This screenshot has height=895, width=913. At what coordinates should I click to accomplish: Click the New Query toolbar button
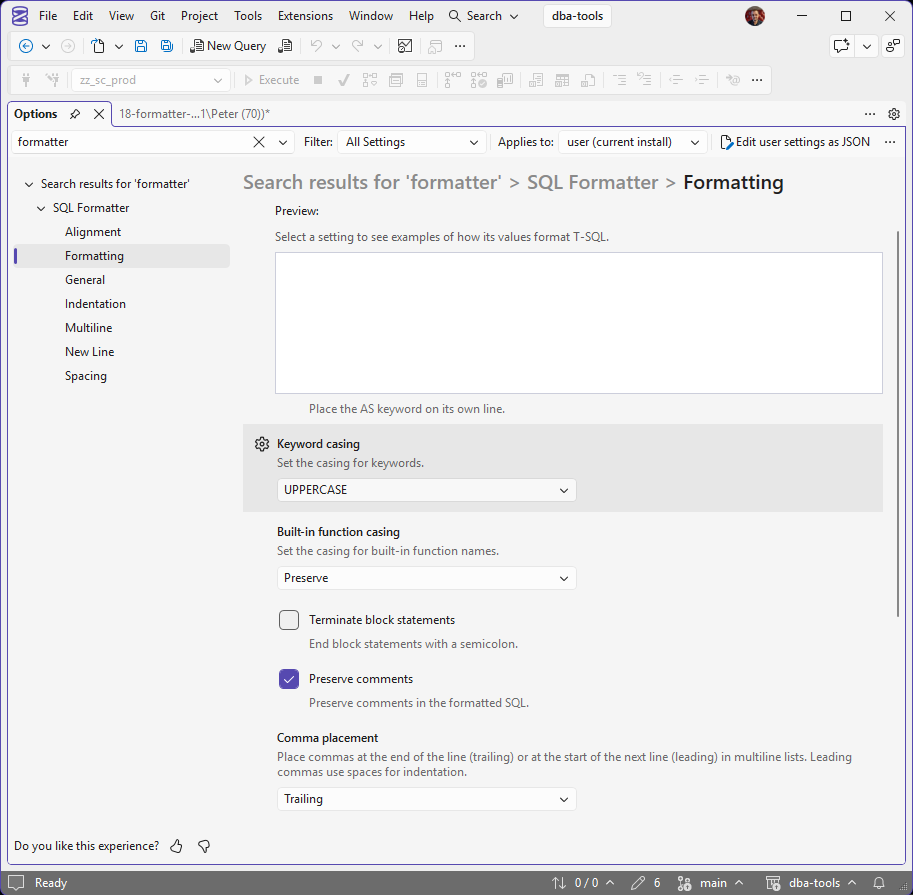[228, 46]
